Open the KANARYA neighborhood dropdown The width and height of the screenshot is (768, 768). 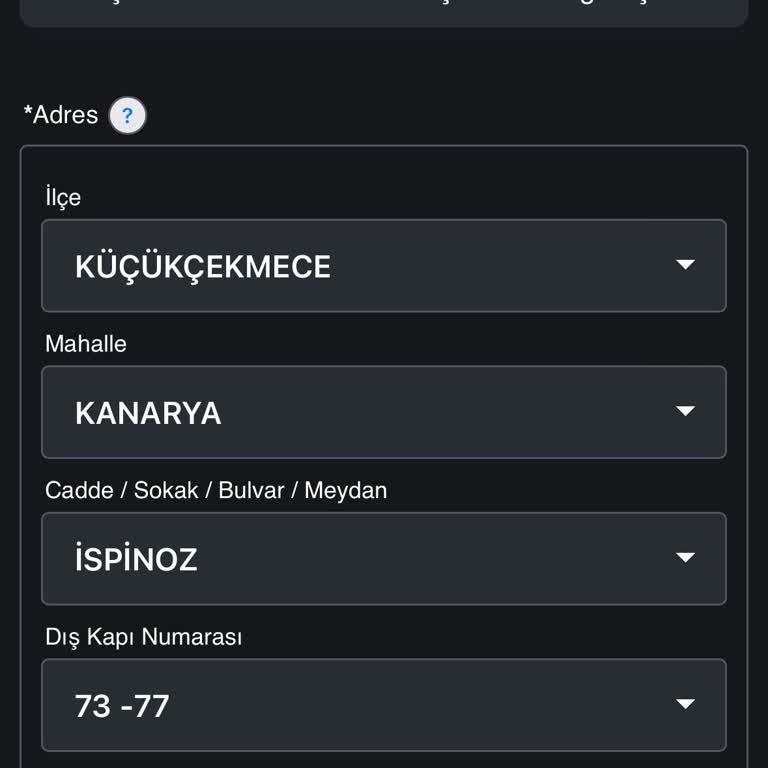click(x=383, y=412)
